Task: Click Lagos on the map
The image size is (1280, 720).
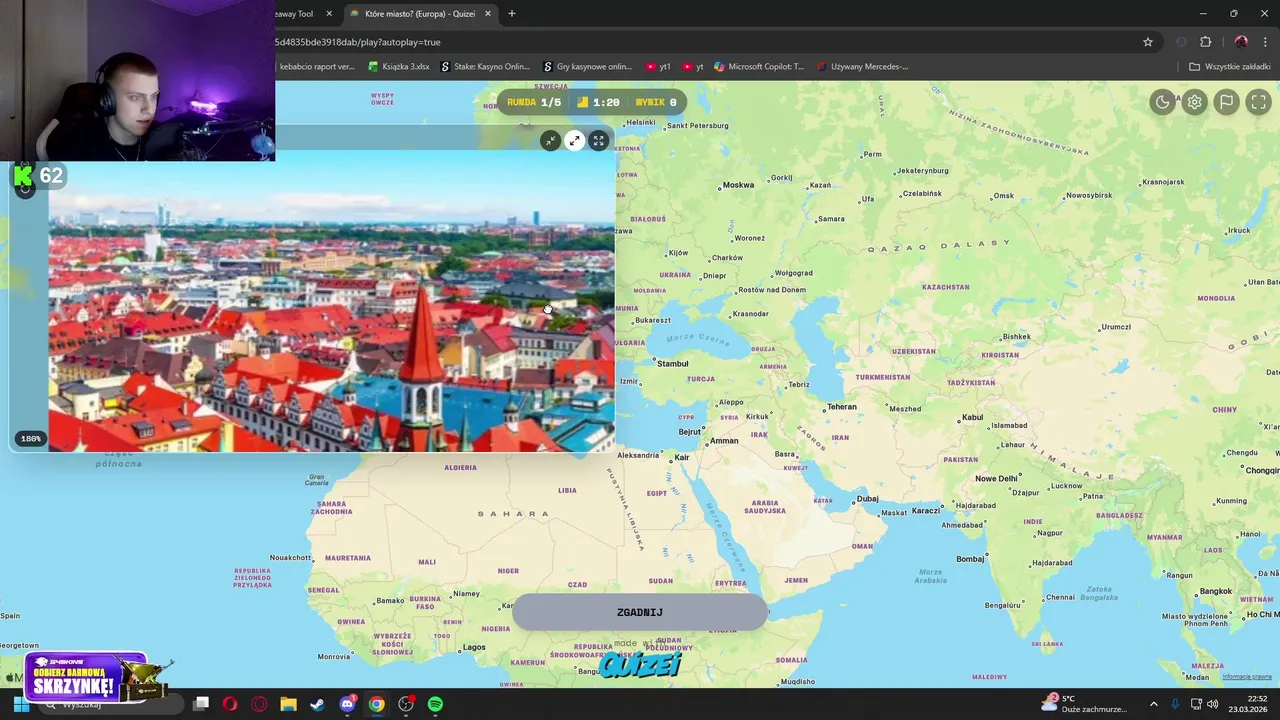Action: coord(474,647)
